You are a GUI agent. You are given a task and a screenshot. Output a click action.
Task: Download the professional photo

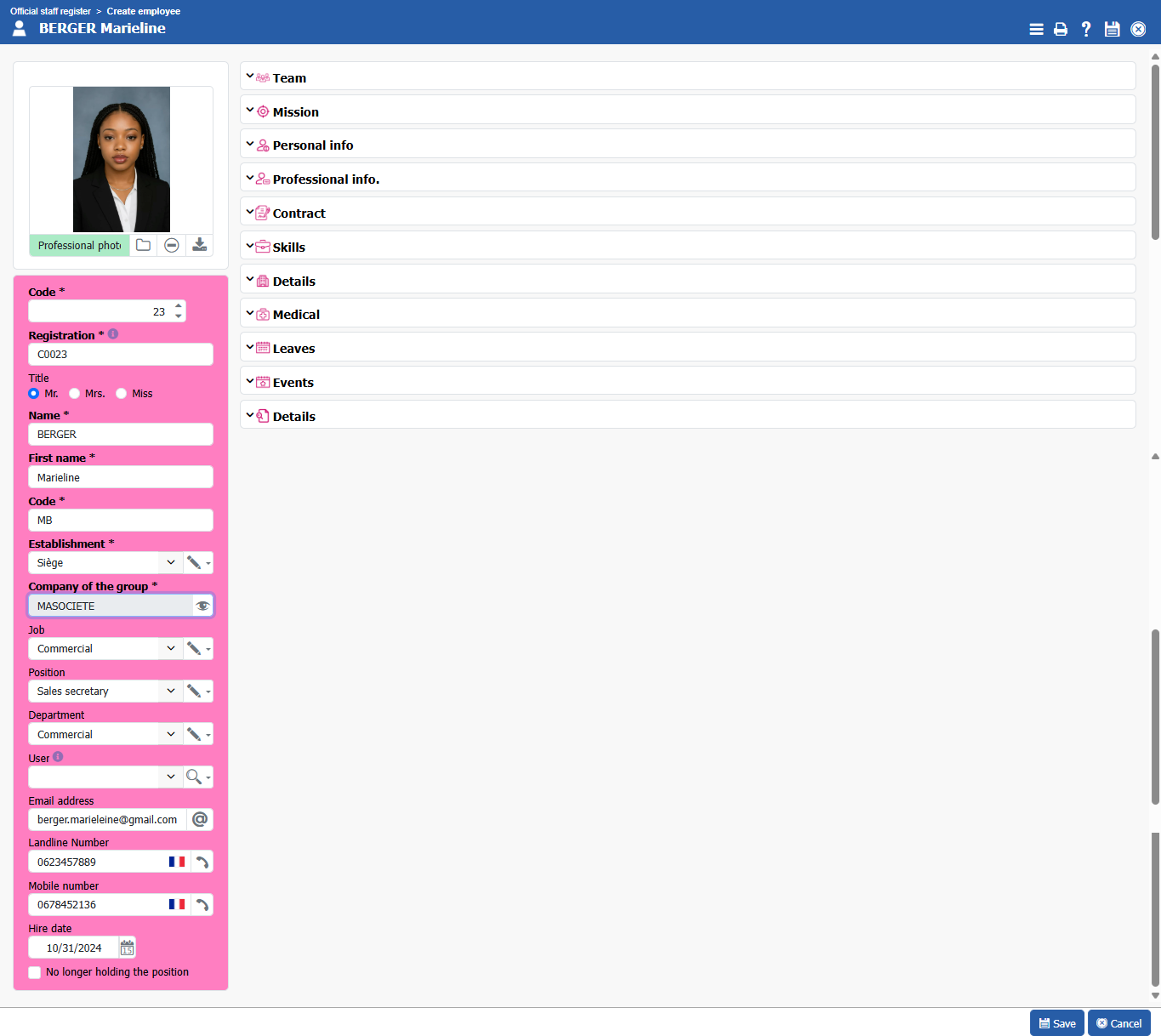[x=199, y=245]
